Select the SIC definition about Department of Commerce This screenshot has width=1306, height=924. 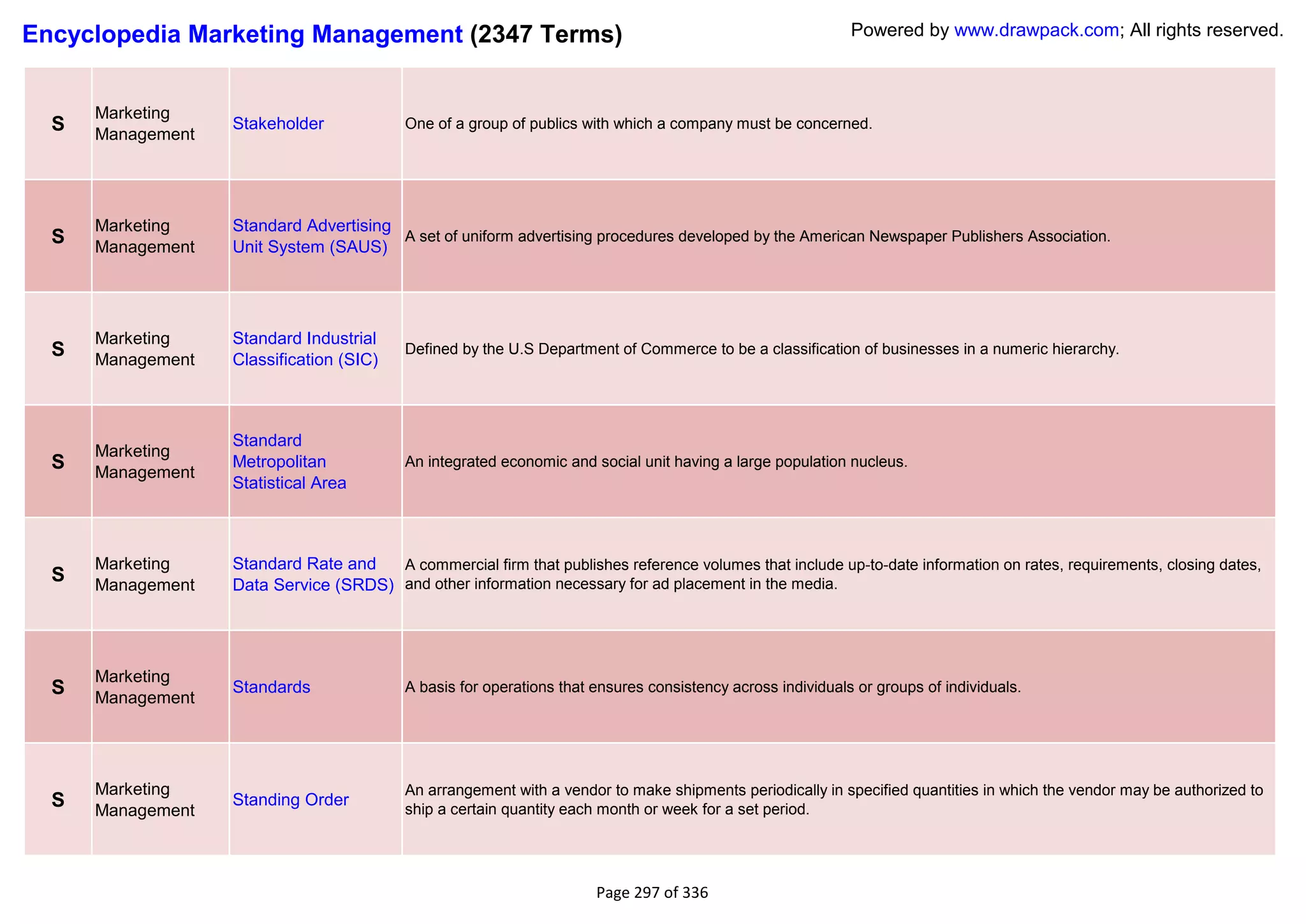click(762, 349)
